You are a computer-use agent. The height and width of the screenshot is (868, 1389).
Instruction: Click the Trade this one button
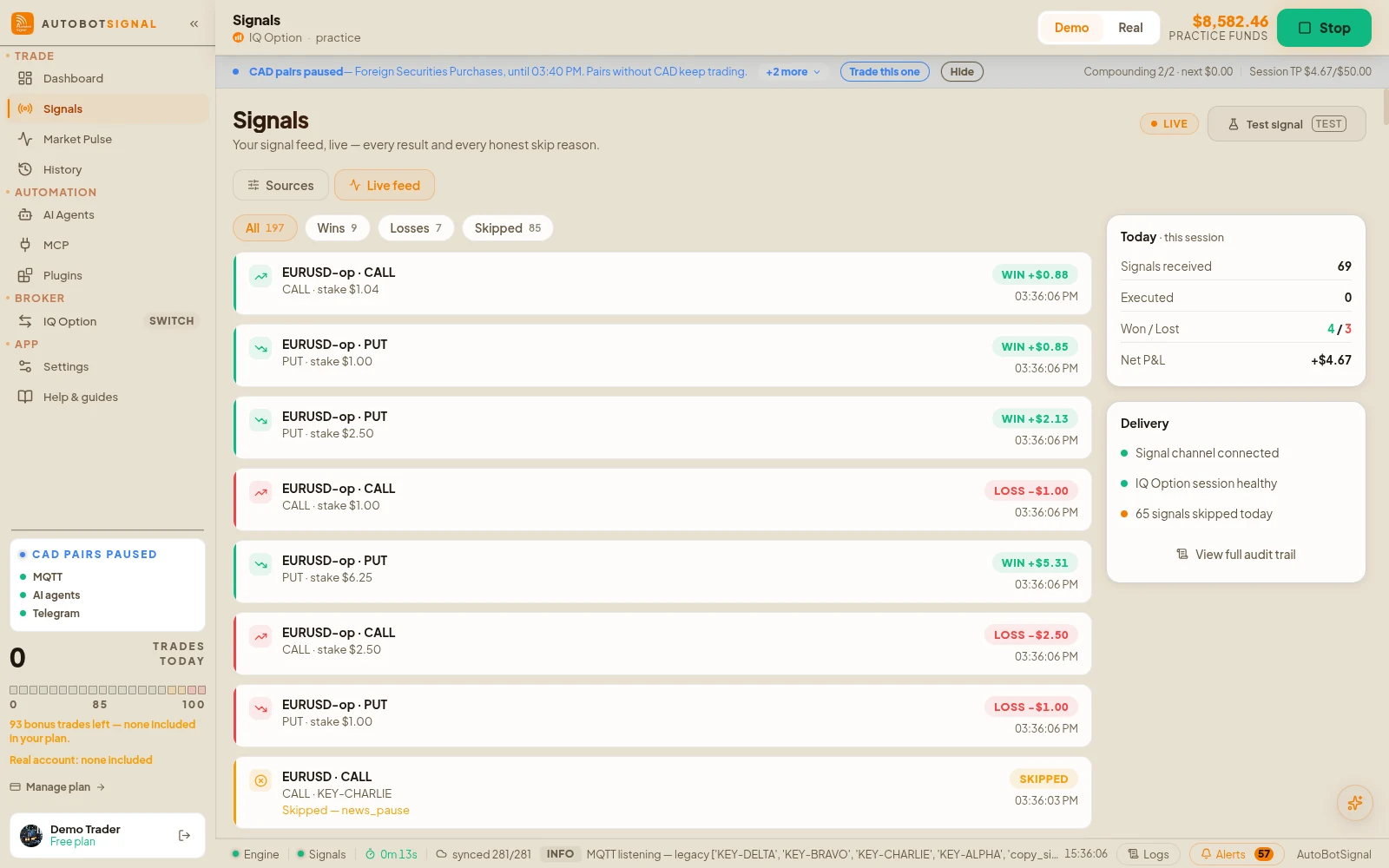coord(885,72)
